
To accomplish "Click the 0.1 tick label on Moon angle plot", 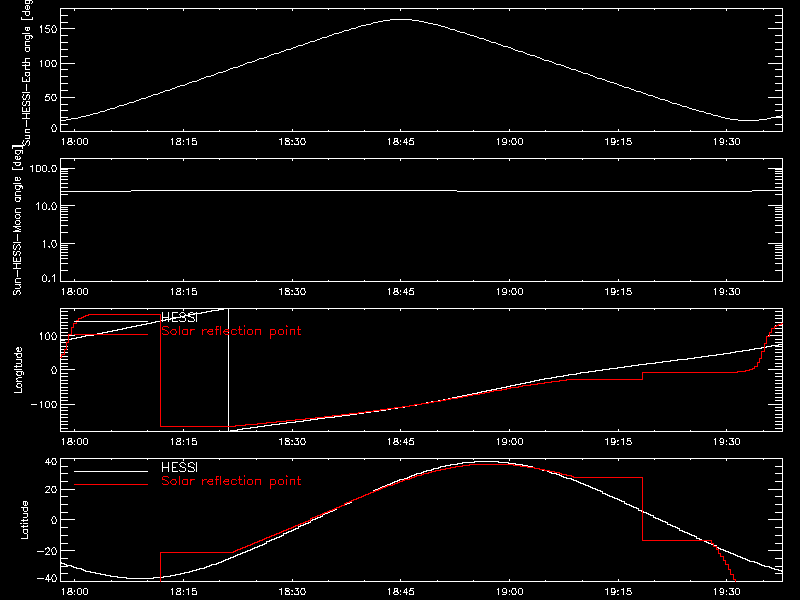I will click(x=49, y=279).
